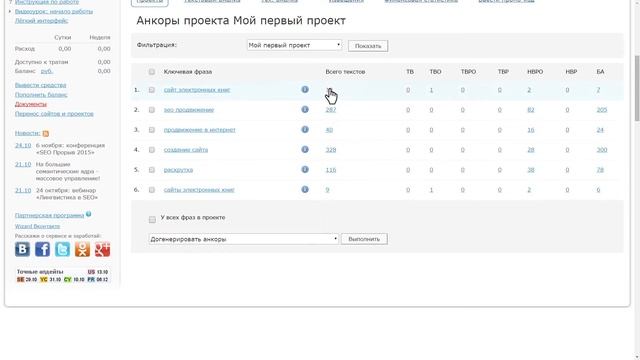Open the 24.10 news date link

[23, 145]
